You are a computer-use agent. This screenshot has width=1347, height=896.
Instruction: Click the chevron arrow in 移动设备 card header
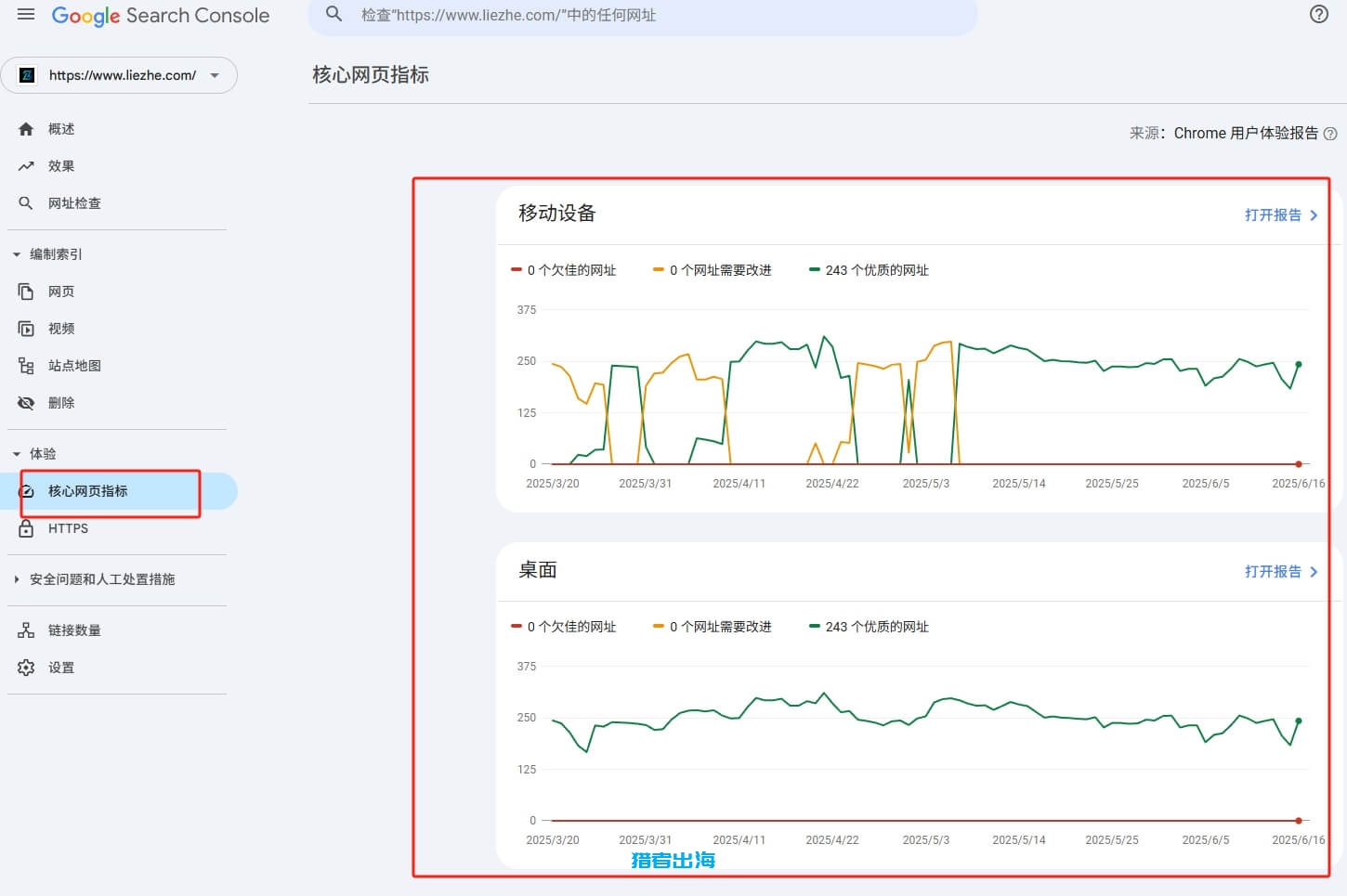[1314, 215]
